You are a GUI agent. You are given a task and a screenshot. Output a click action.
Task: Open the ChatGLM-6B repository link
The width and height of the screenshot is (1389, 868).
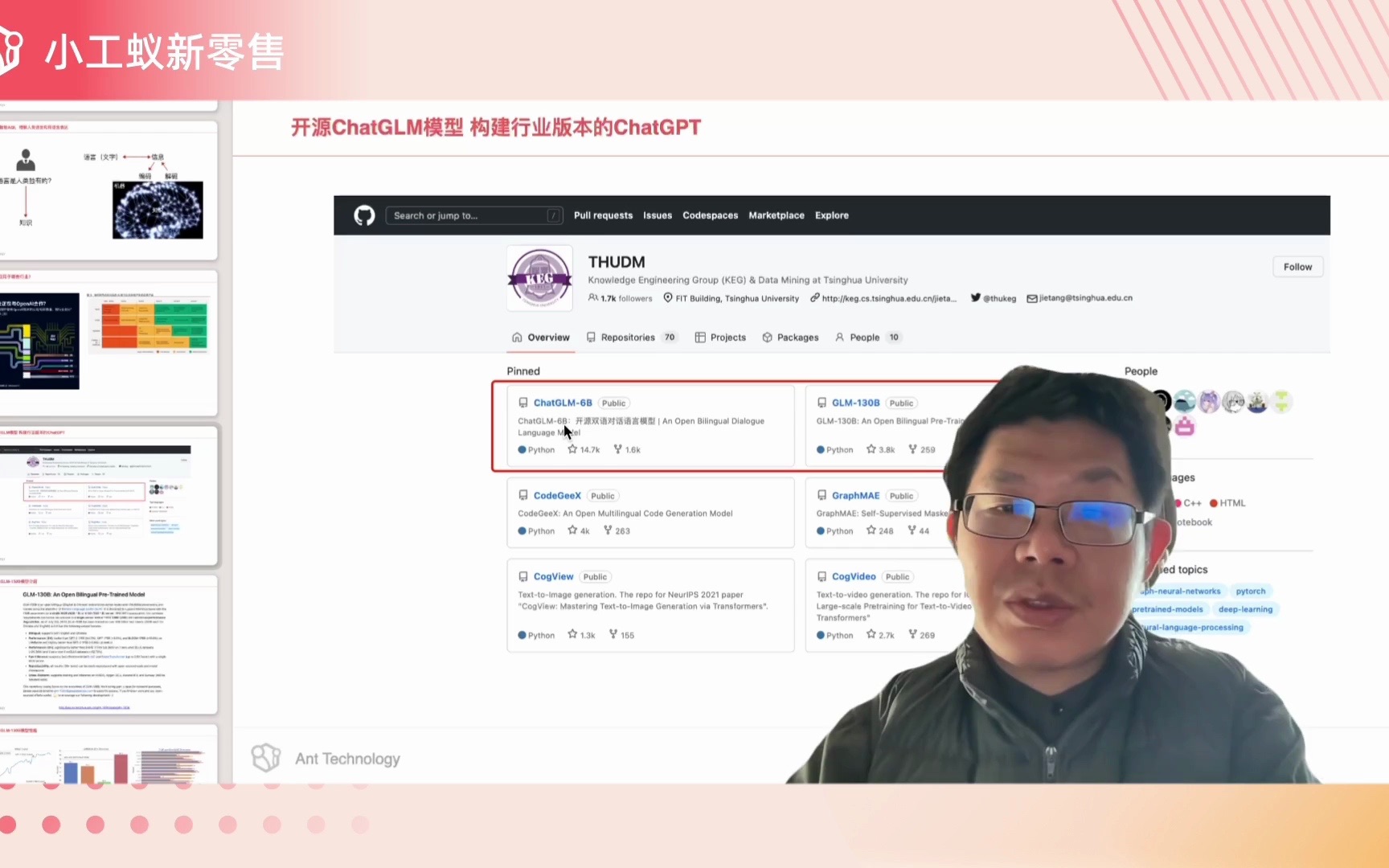[562, 402]
